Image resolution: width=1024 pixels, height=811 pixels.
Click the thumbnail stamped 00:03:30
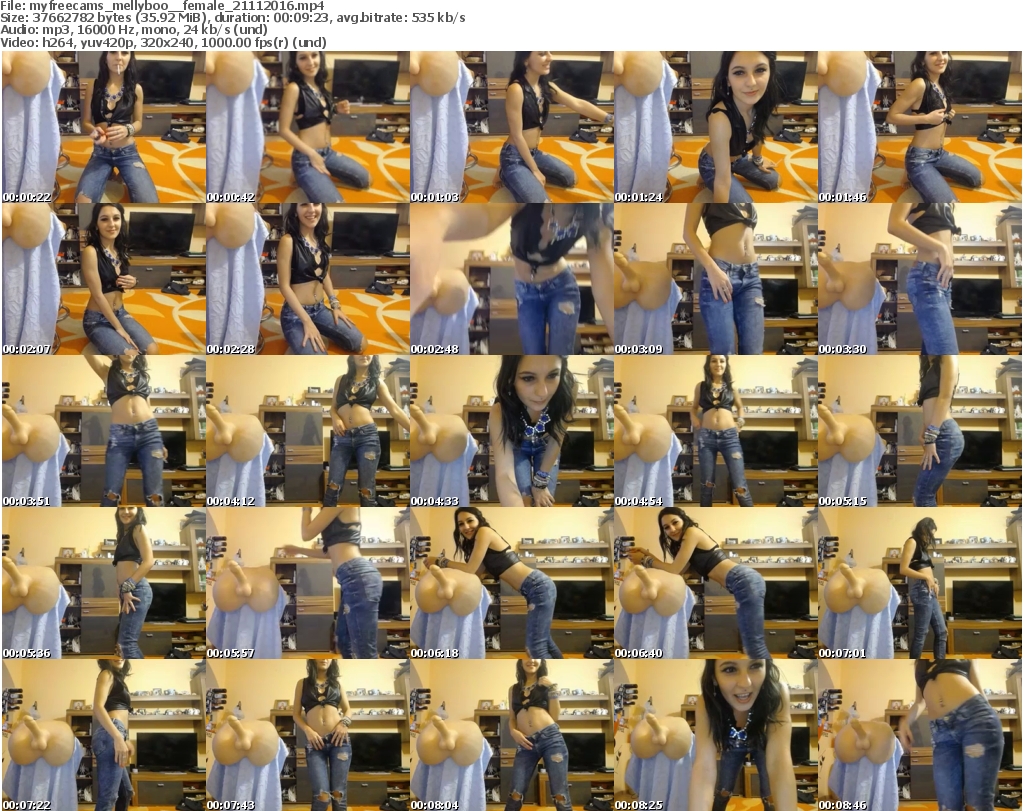[x=920, y=279]
